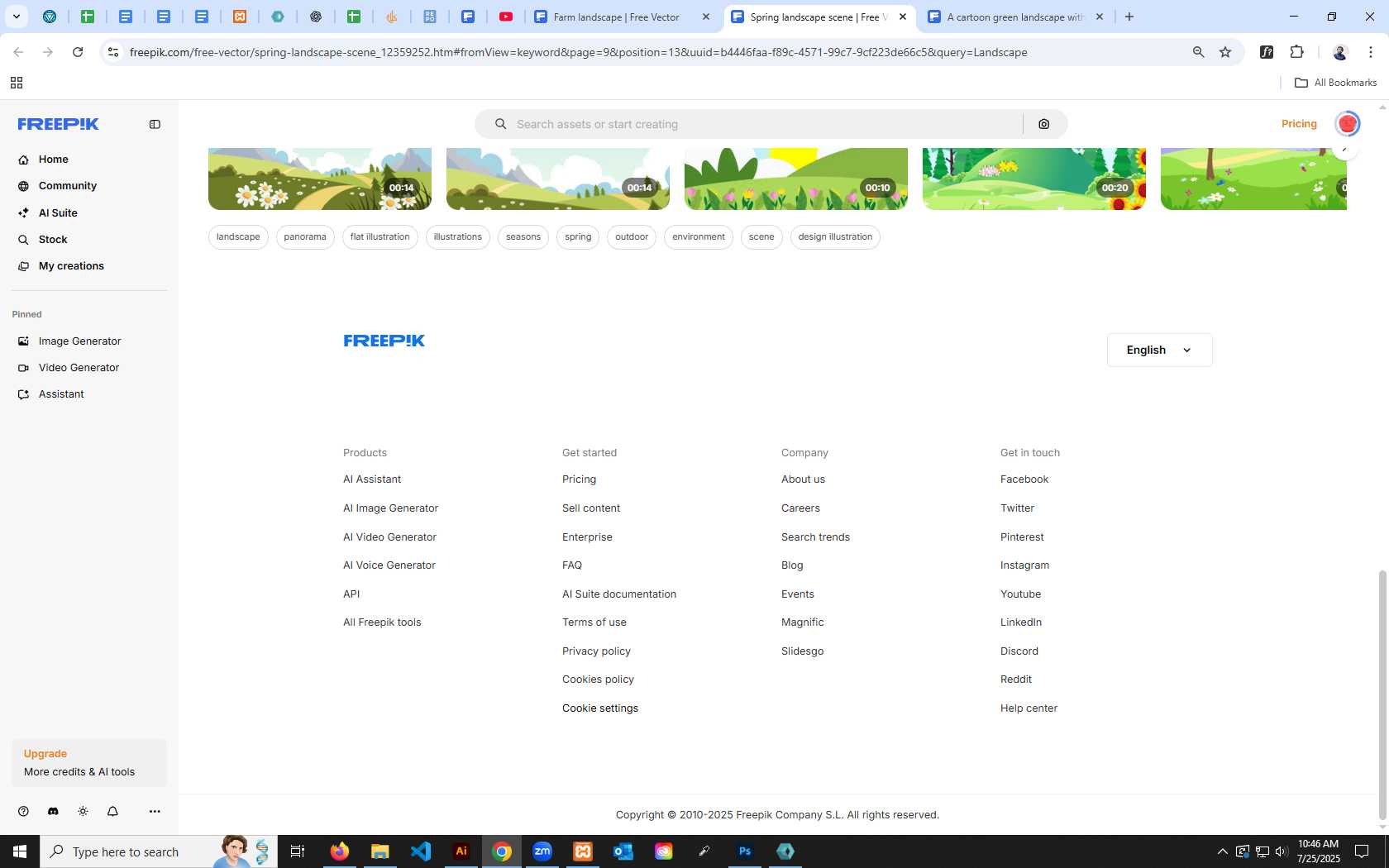1389x868 pixels.
Task: Select the panorama tag chip
Action: [x=305, y=237]
